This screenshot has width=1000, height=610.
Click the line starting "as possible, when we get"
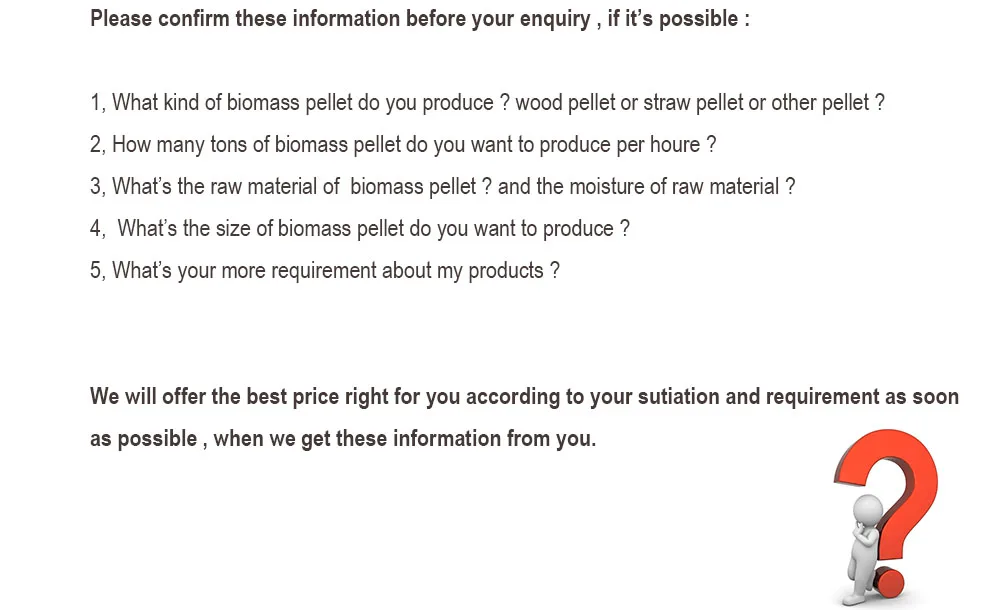pyautogui.click(x=342, y=439)
